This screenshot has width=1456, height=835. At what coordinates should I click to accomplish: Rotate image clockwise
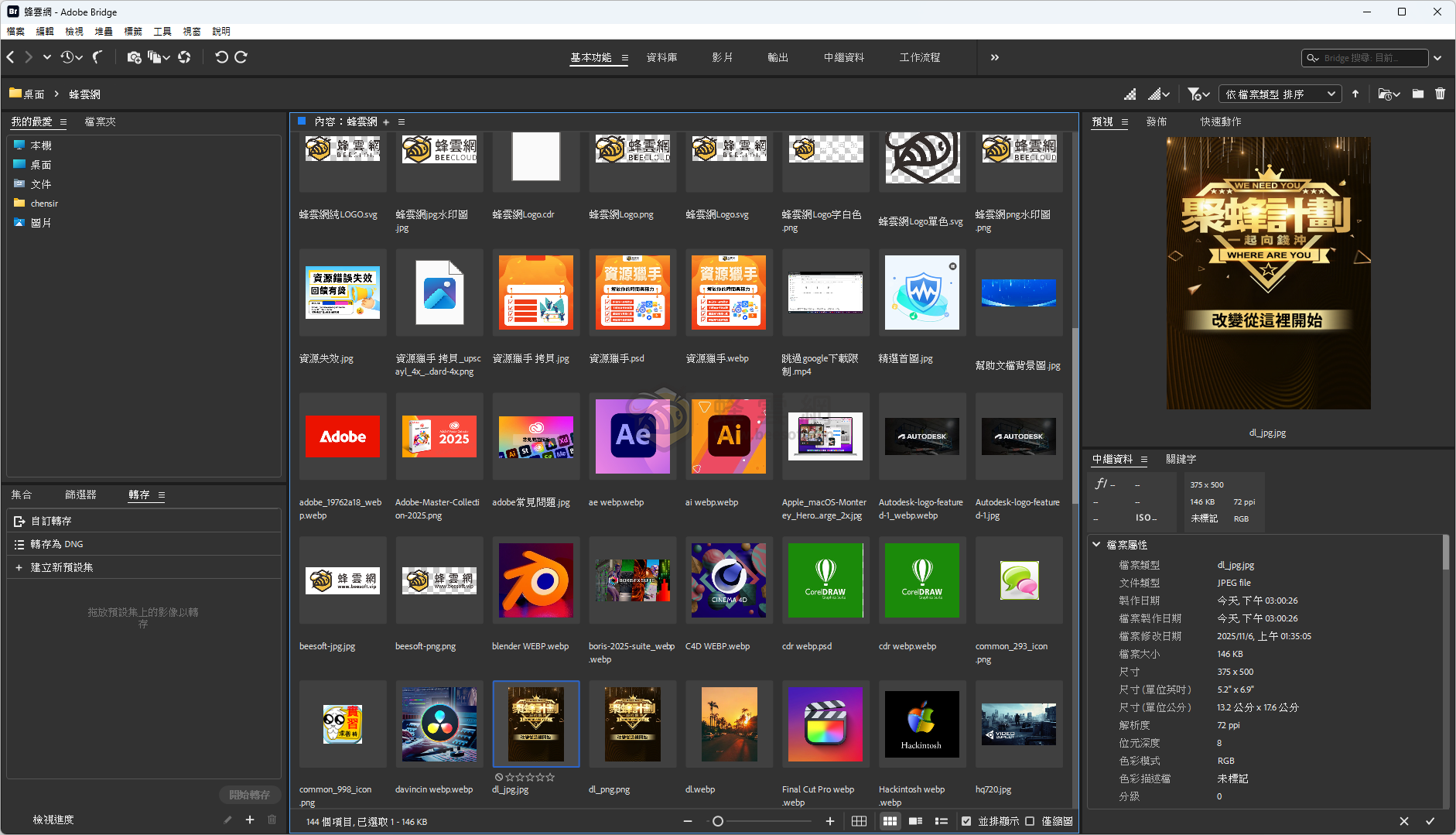tap(241, 57)
